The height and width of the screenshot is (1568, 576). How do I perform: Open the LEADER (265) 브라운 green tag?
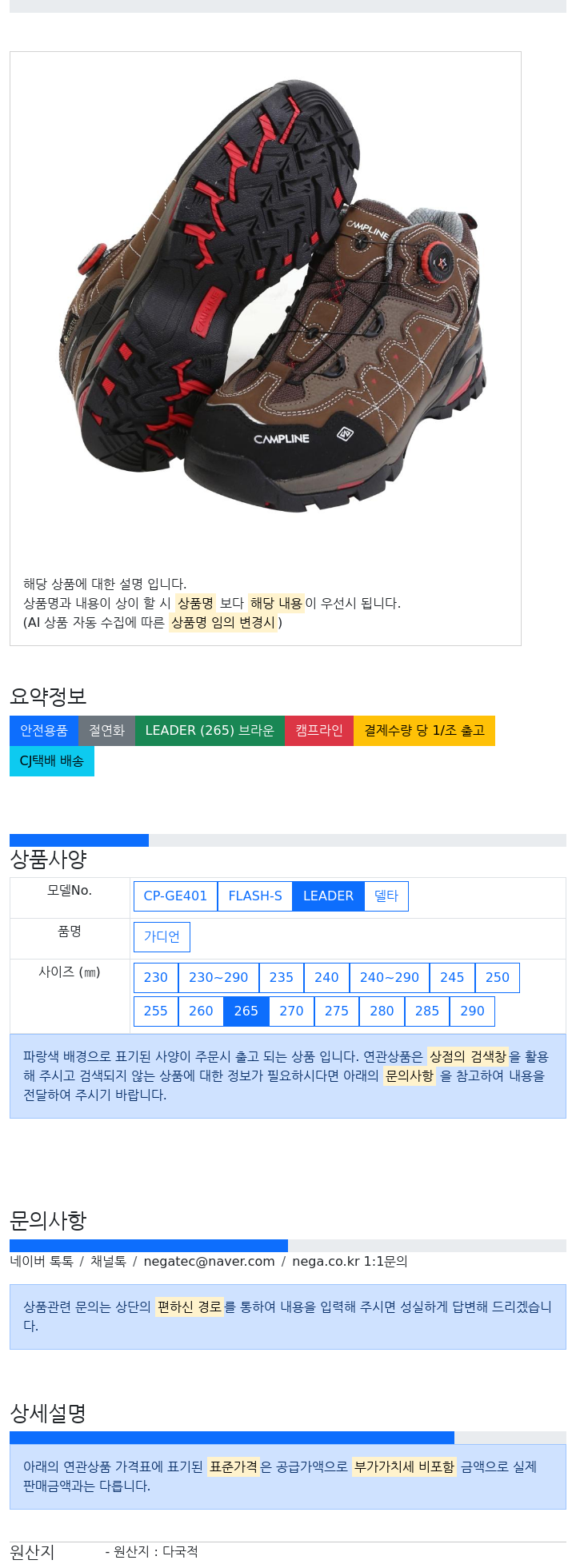pyautogui.click(x=210, y=731)
